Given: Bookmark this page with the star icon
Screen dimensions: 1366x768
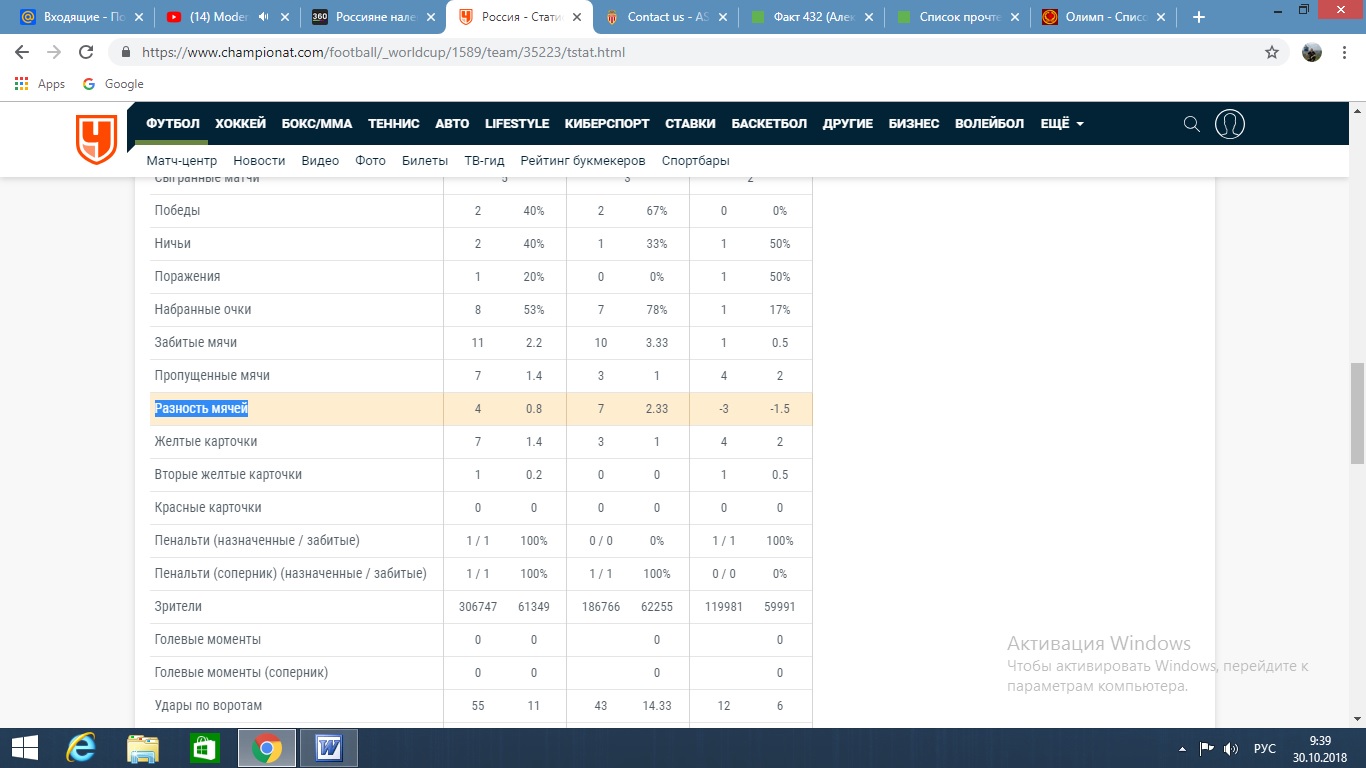Looking at the screenshot, I should tap(1272, 52).
